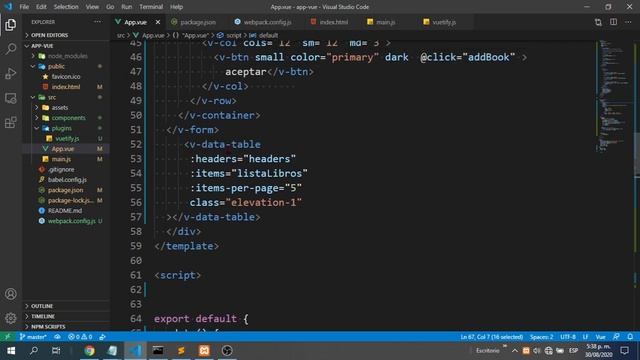Change indentation via Spaces: 2

point(541,337)
